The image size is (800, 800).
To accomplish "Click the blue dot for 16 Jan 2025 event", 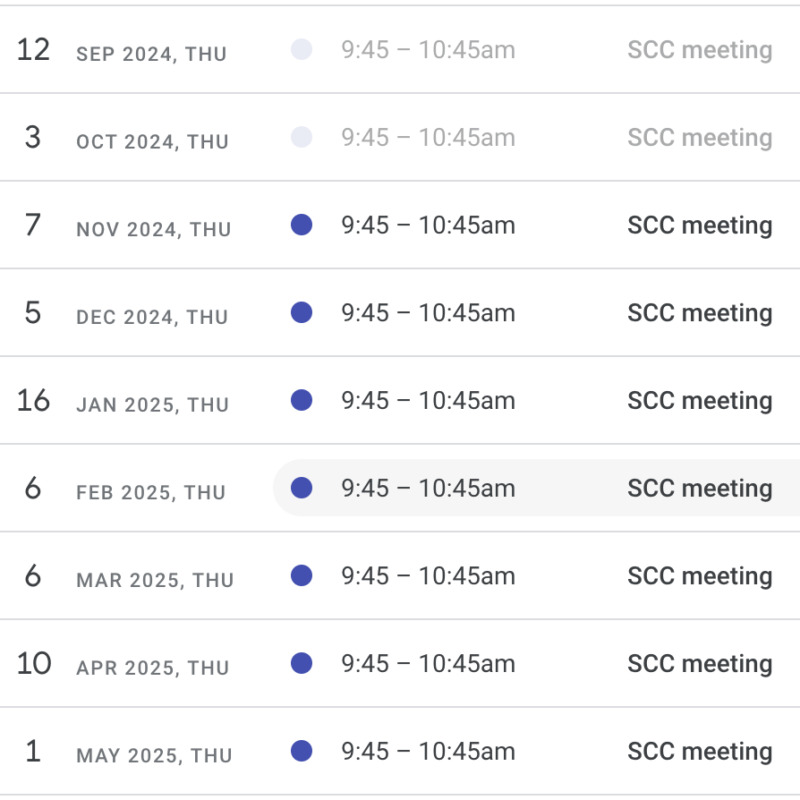I will pyautogui.click(x=302, y=401).
